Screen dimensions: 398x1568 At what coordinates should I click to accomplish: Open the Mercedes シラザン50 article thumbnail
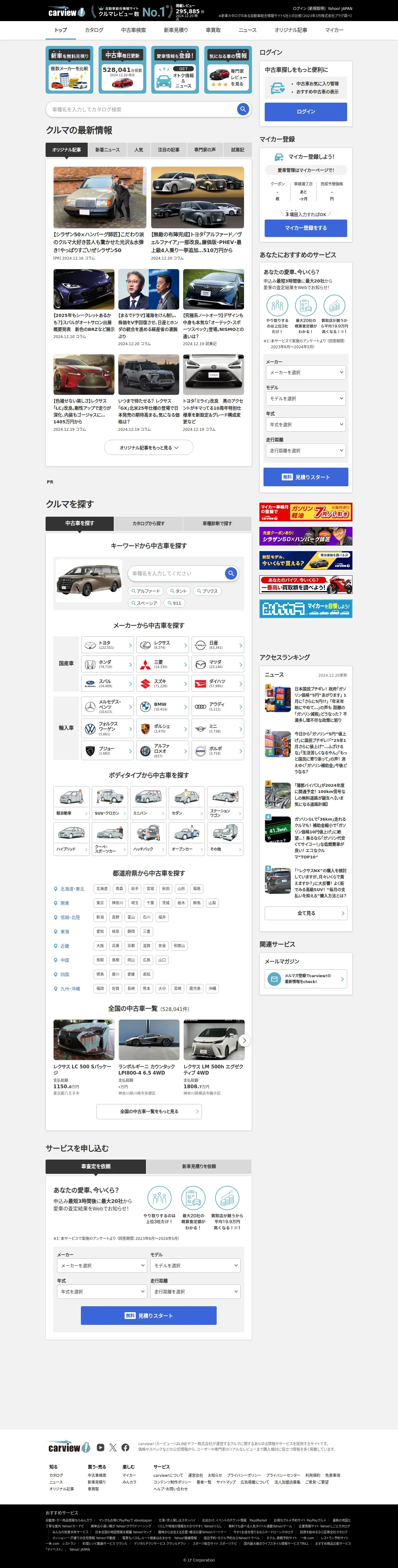pos(100,197)
